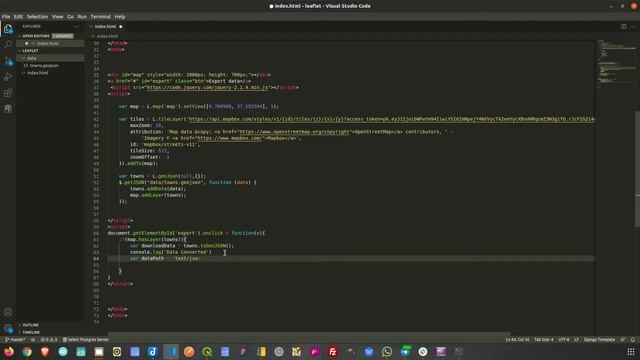The height and width of the screenshot is (360, 640).
Task: Open the View menu
Action: click(x=57, y=17)
